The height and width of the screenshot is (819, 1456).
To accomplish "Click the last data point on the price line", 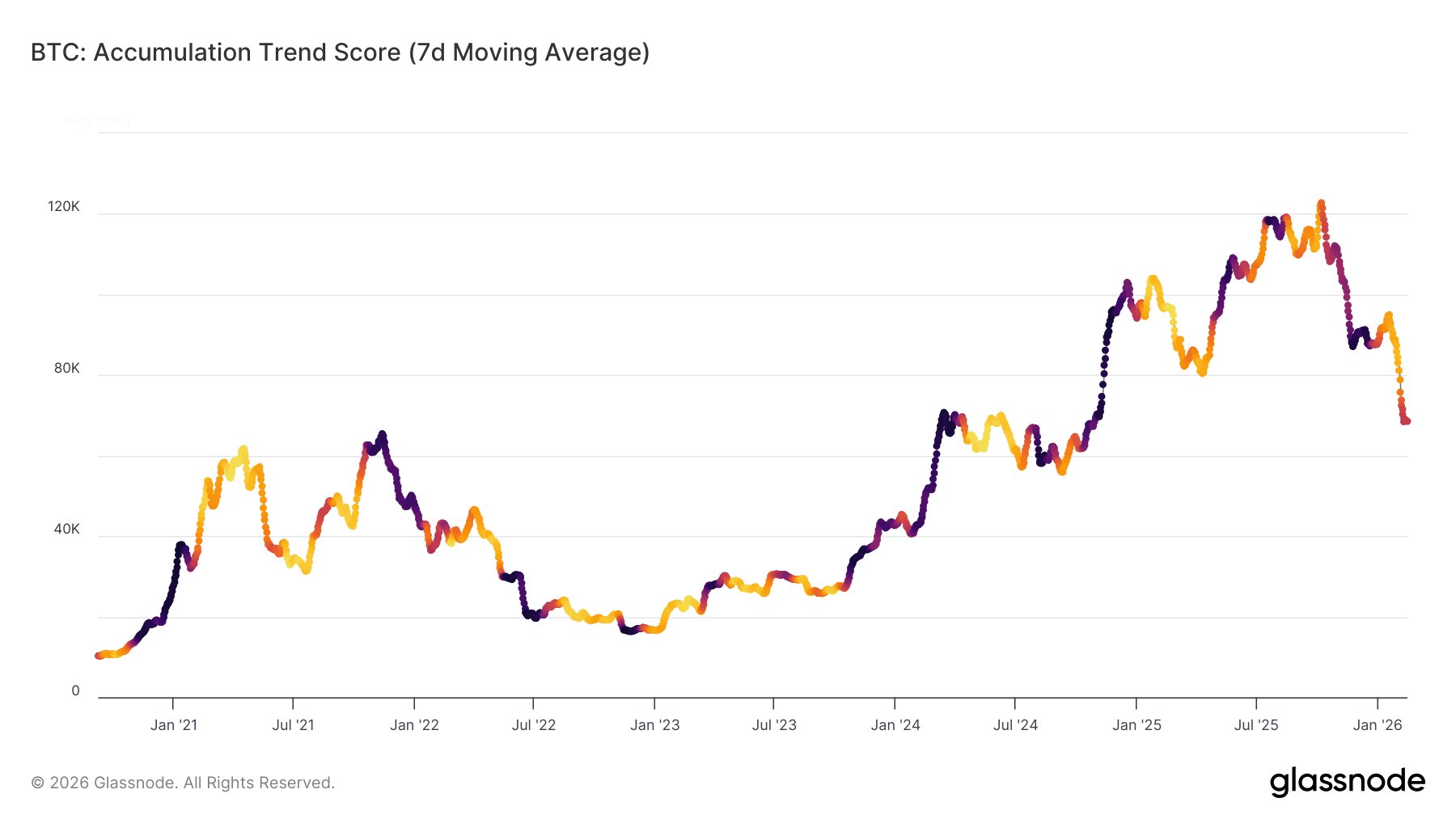I will [x=1407, y=421].
